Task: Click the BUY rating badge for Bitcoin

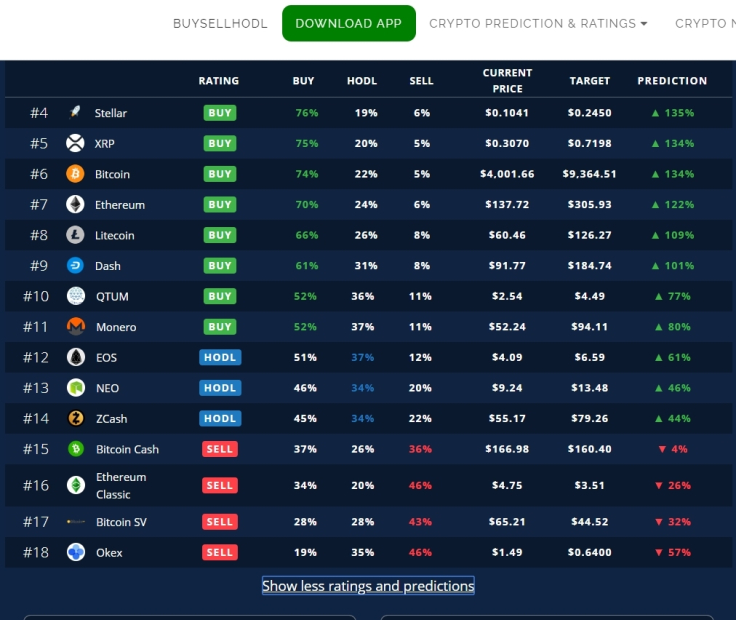Action: (220, 174)
